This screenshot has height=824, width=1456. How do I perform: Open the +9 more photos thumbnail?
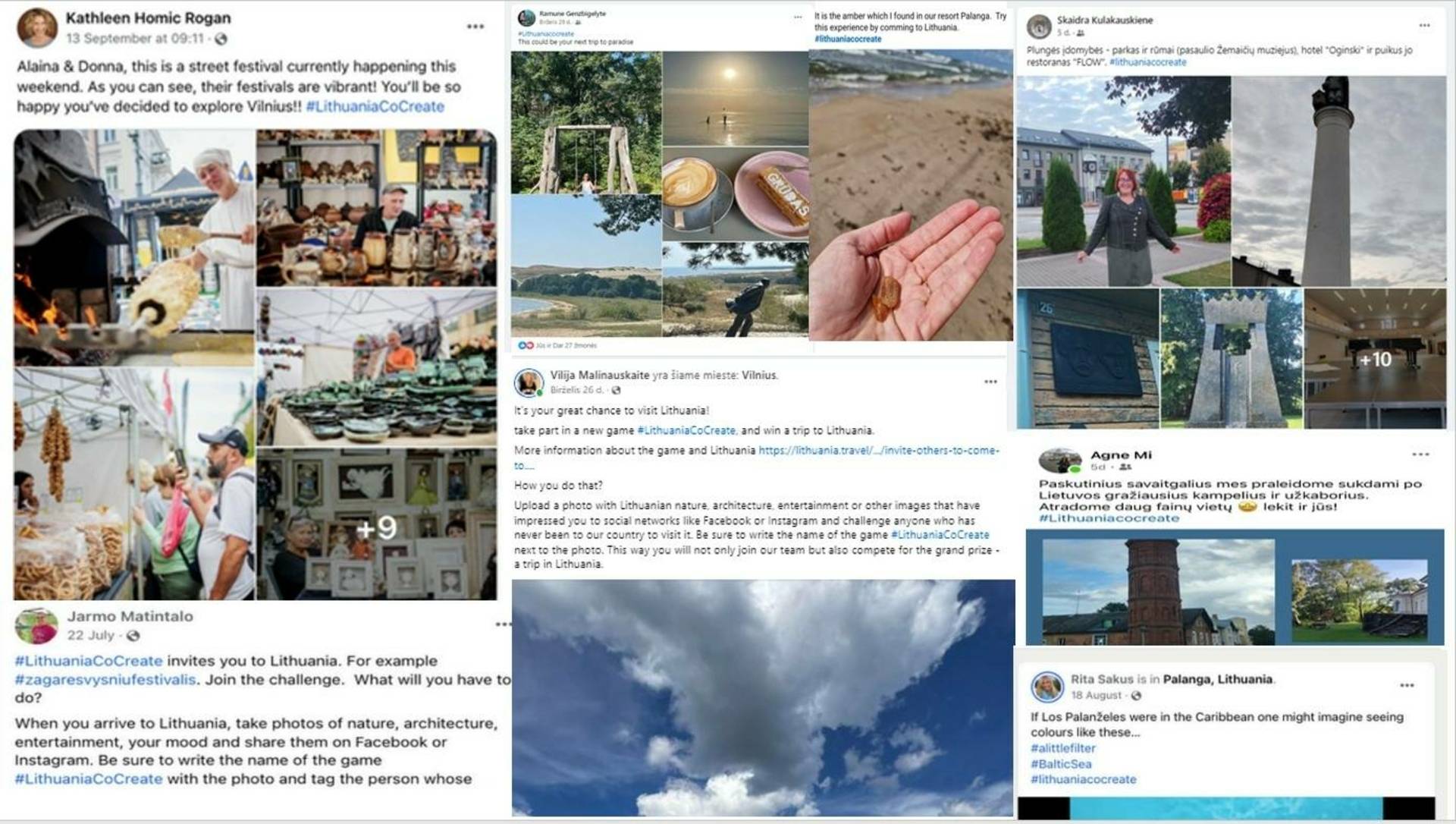376,524
